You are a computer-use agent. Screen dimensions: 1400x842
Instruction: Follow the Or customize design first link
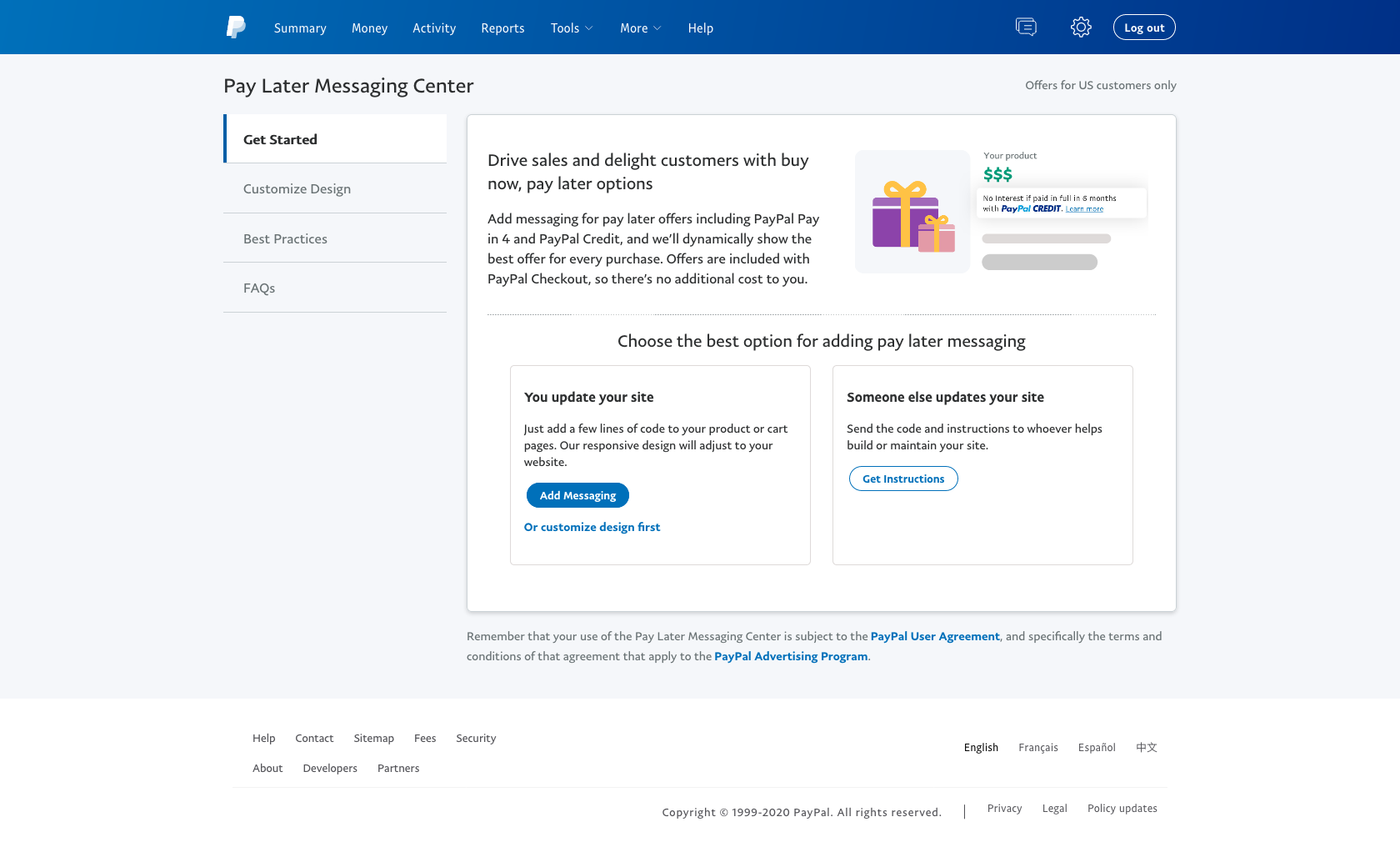(x=592, y=527)
